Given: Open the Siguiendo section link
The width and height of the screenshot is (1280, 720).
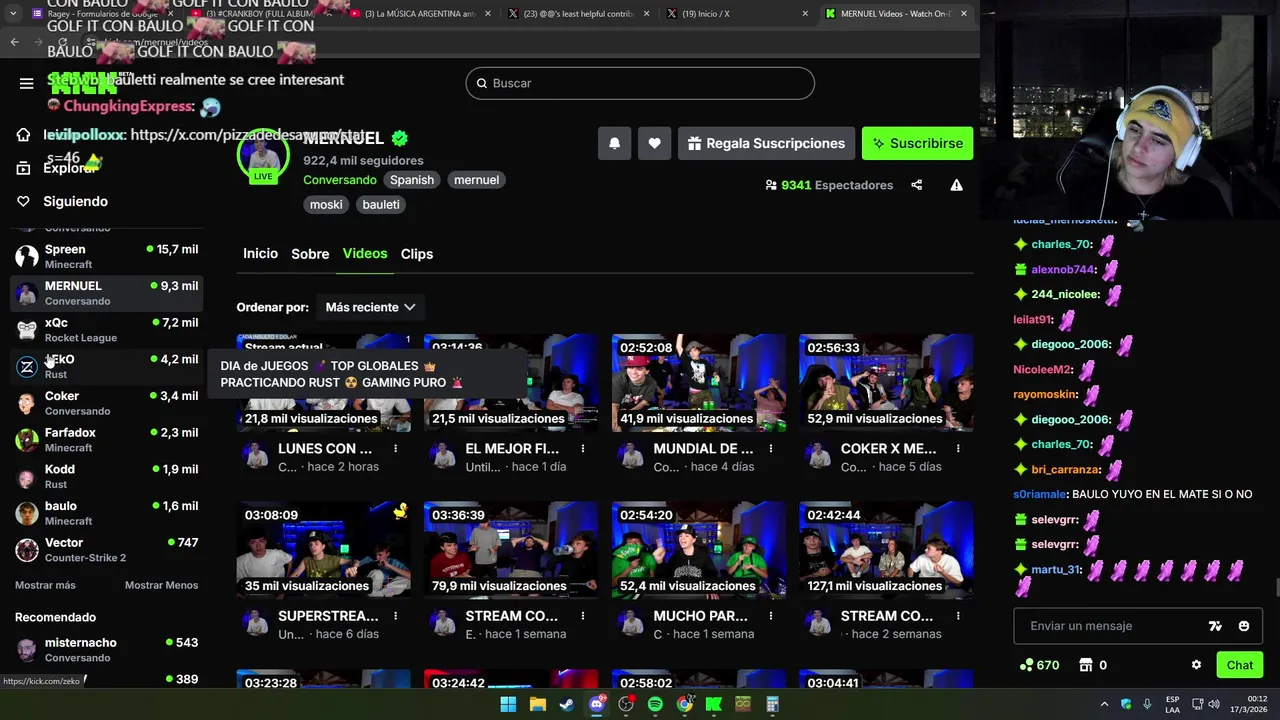Looking at the screenshot, I should click(75, 201).
